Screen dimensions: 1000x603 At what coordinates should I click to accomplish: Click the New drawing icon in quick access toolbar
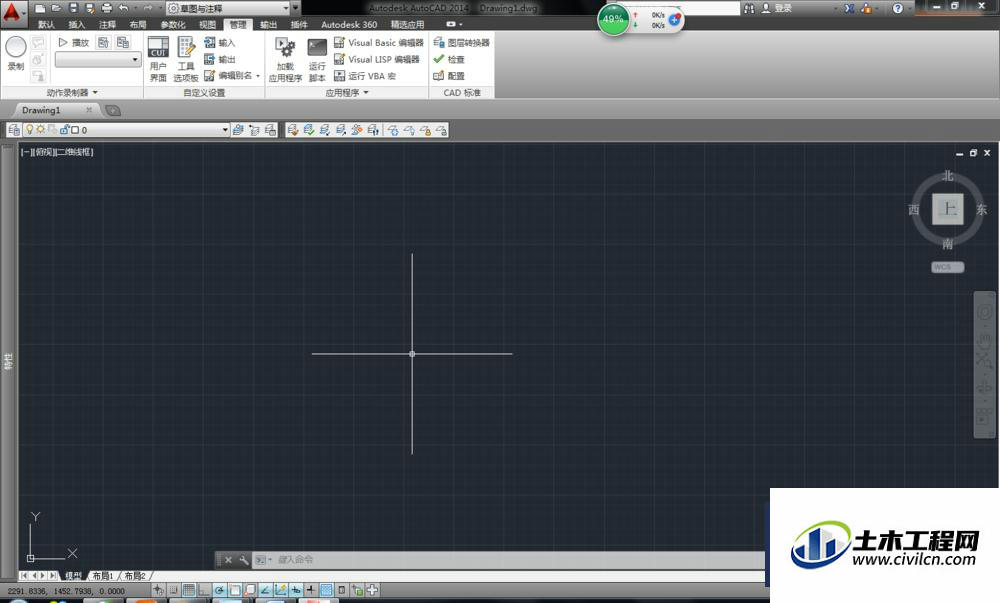[x=40, y=8]
